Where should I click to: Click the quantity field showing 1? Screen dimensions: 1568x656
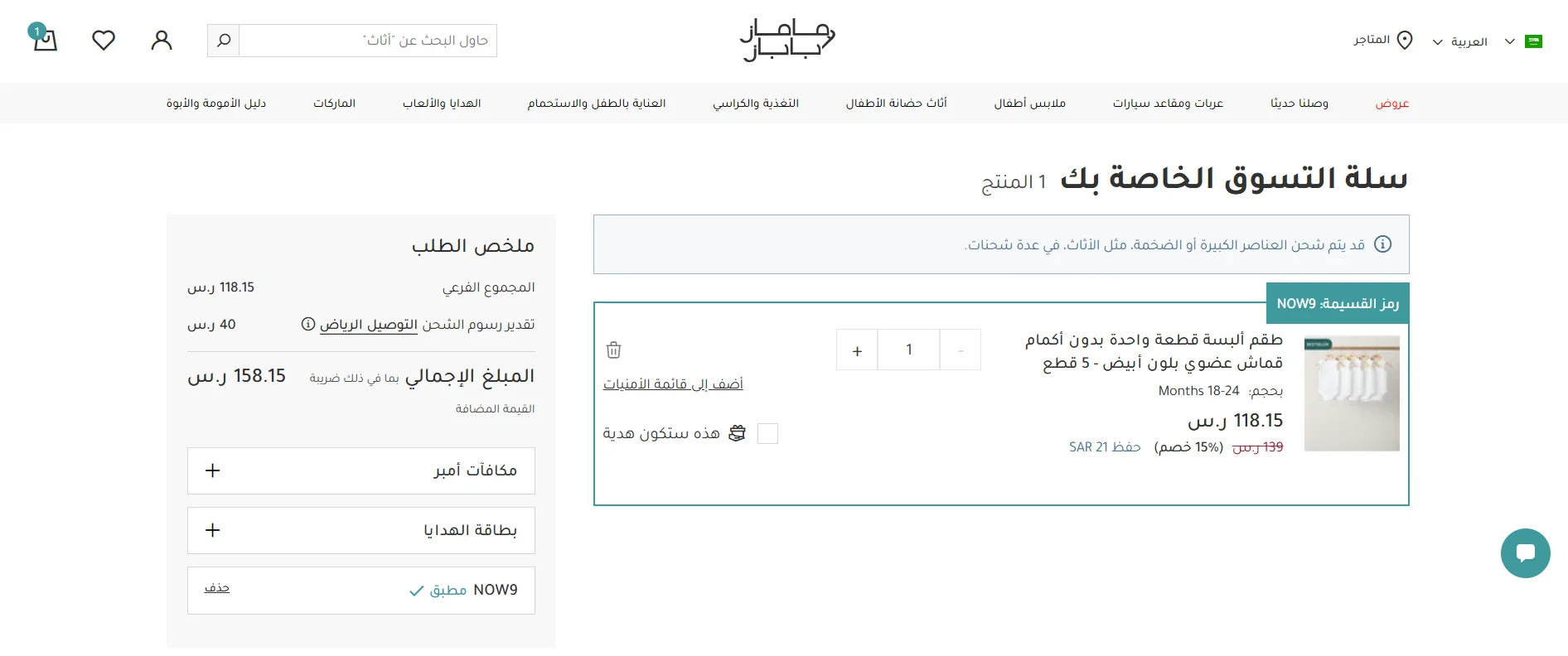(909, 350)
